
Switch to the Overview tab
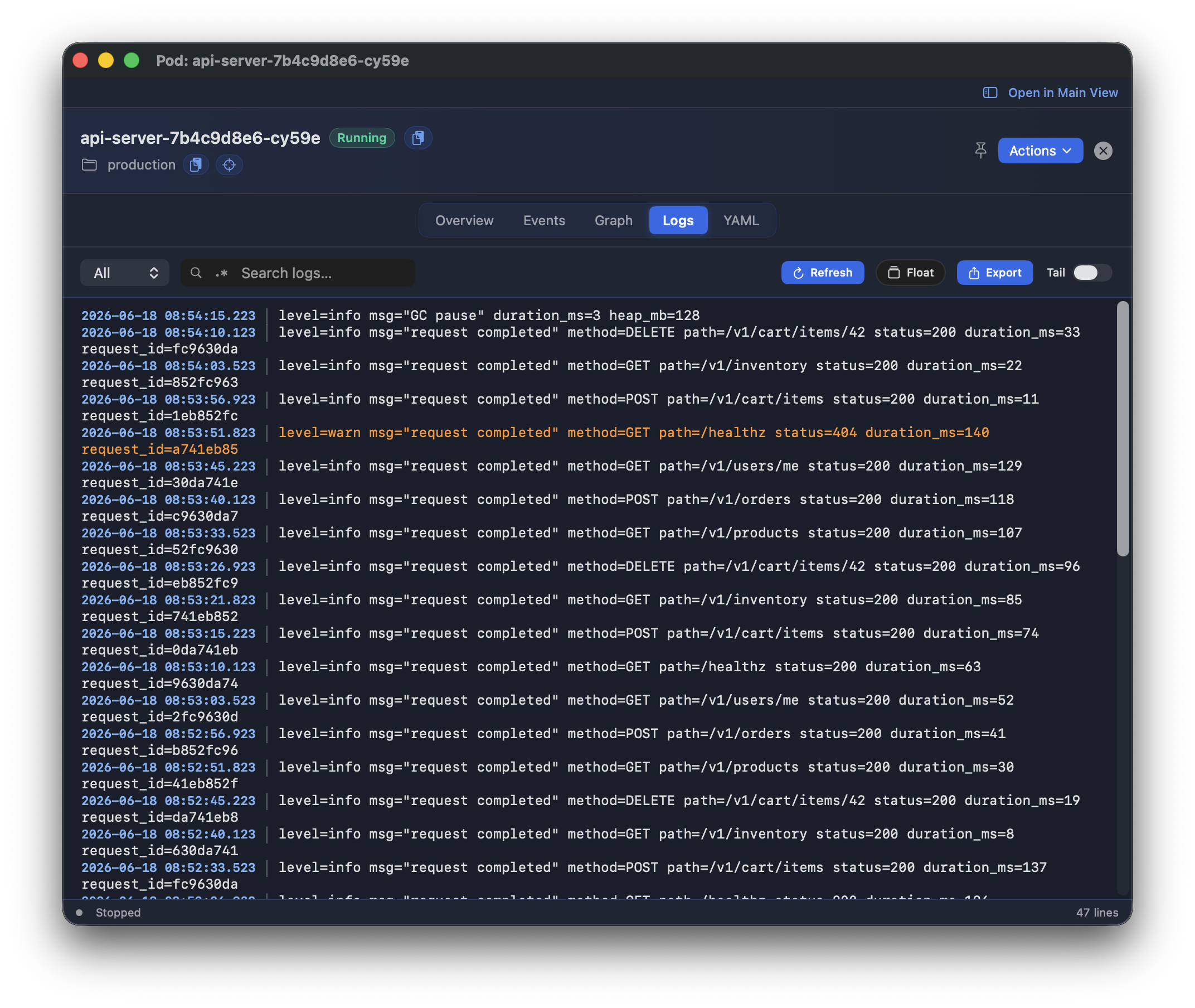[464, 221]
